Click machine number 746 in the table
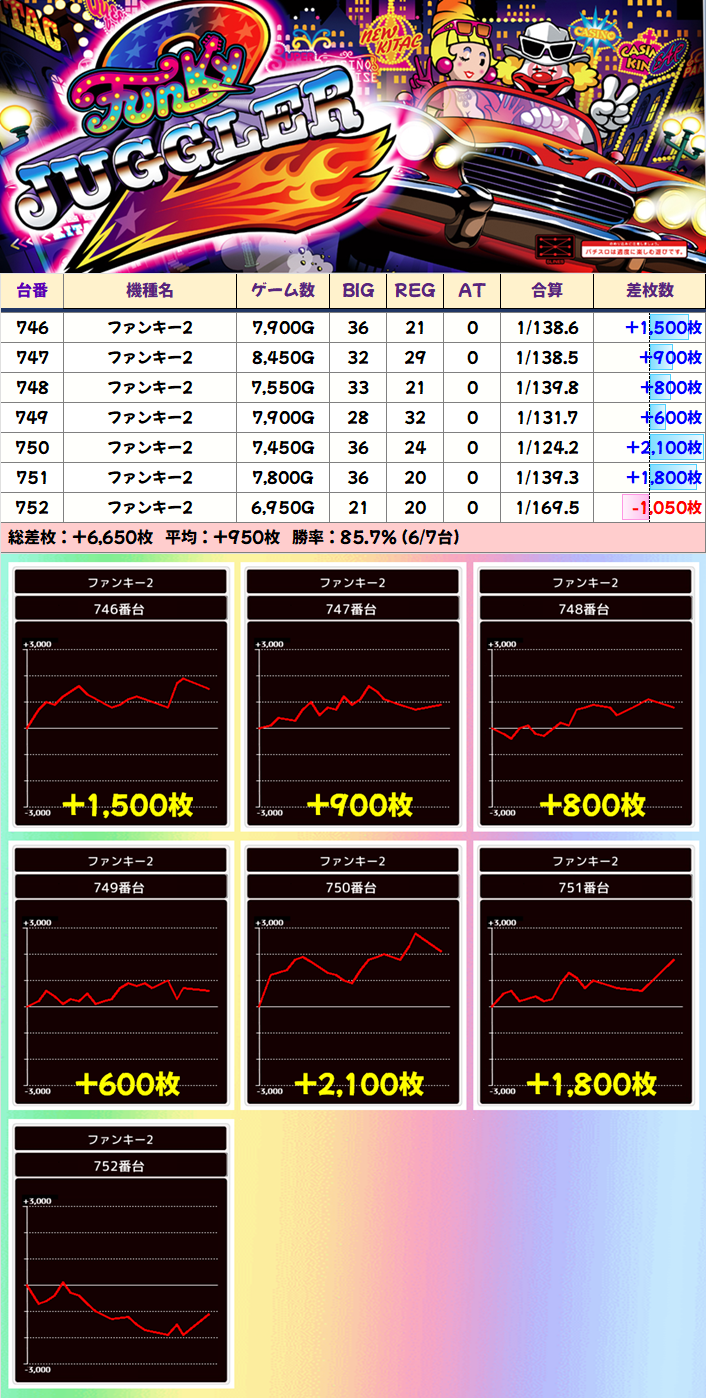 pyautogui.click(x=32, y=327)
